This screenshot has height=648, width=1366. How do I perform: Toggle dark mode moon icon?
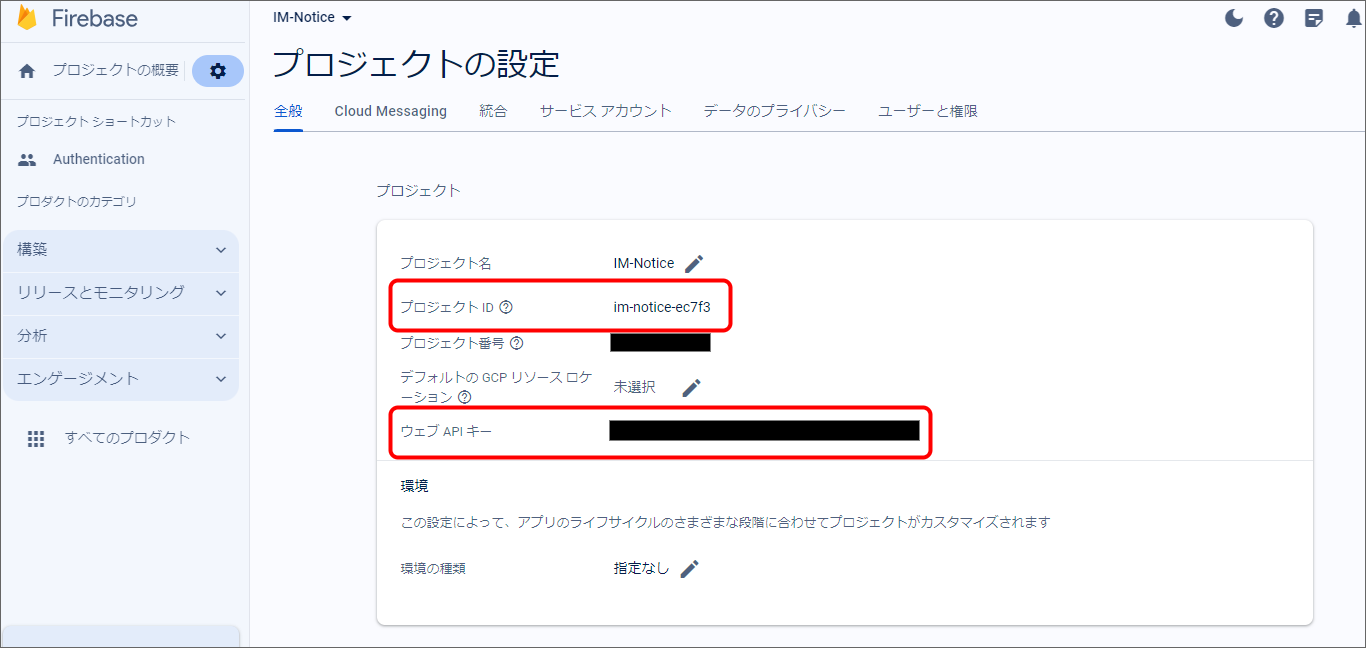pyautogui.click(x=1234, y=17)
